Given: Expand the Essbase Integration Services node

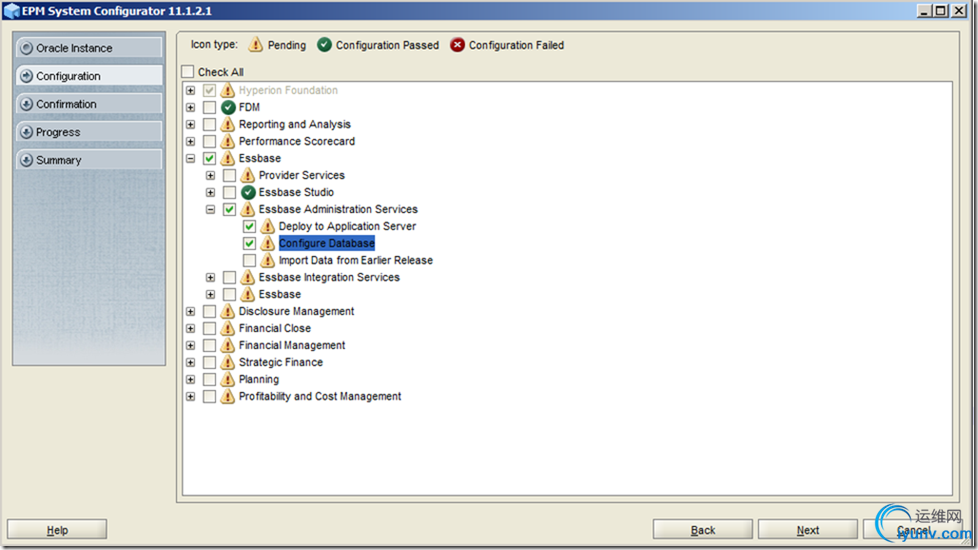Looking at the screenshot, I should (x=211, y=277).
